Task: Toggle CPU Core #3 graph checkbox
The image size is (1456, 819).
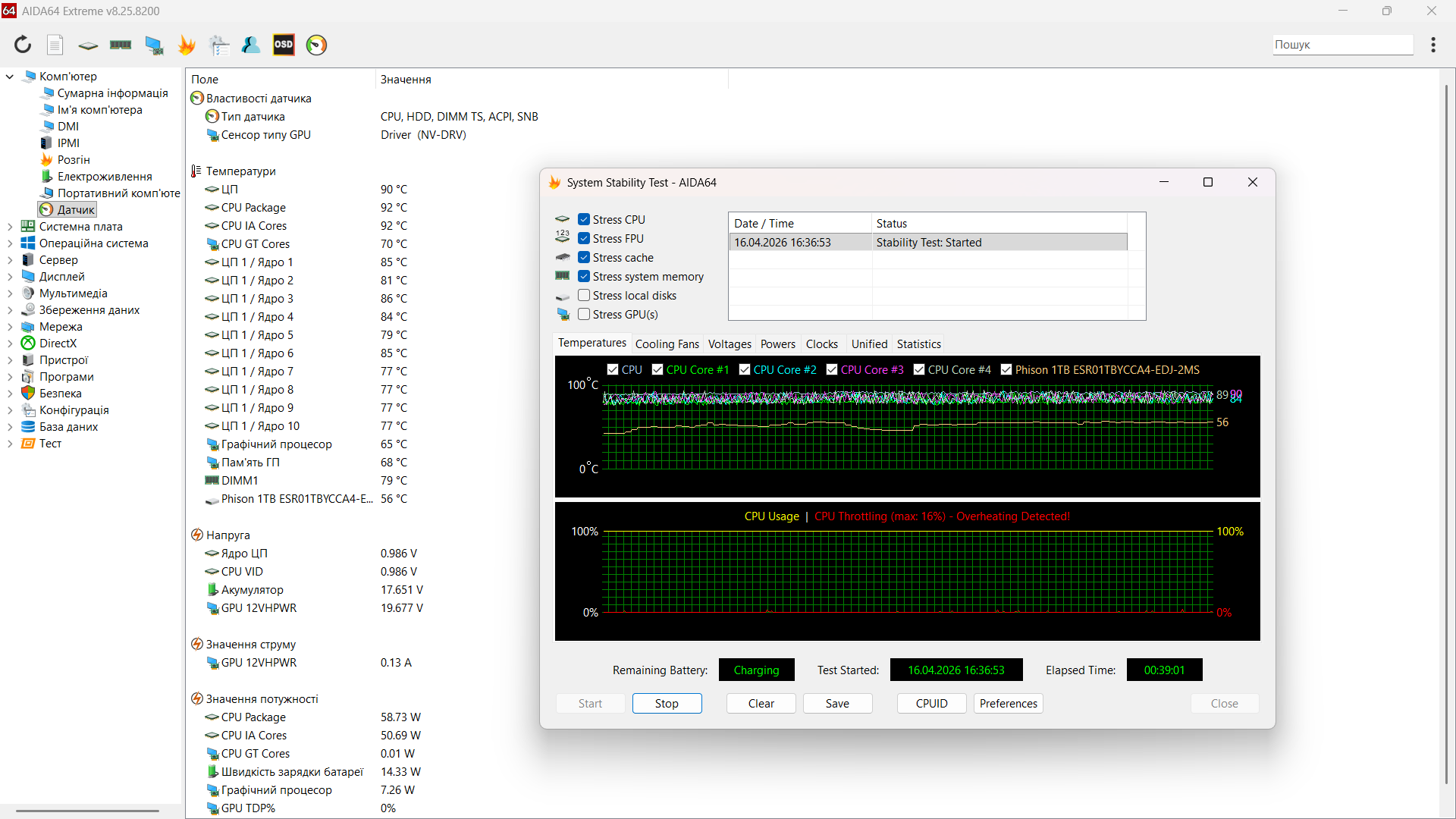Action: pos(832,369)
